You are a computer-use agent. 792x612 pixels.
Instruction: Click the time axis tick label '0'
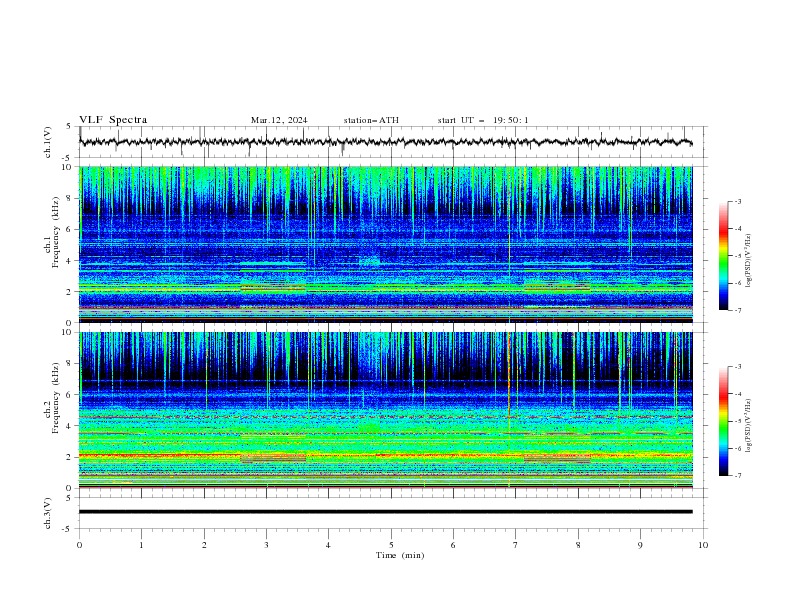(79, 545)
